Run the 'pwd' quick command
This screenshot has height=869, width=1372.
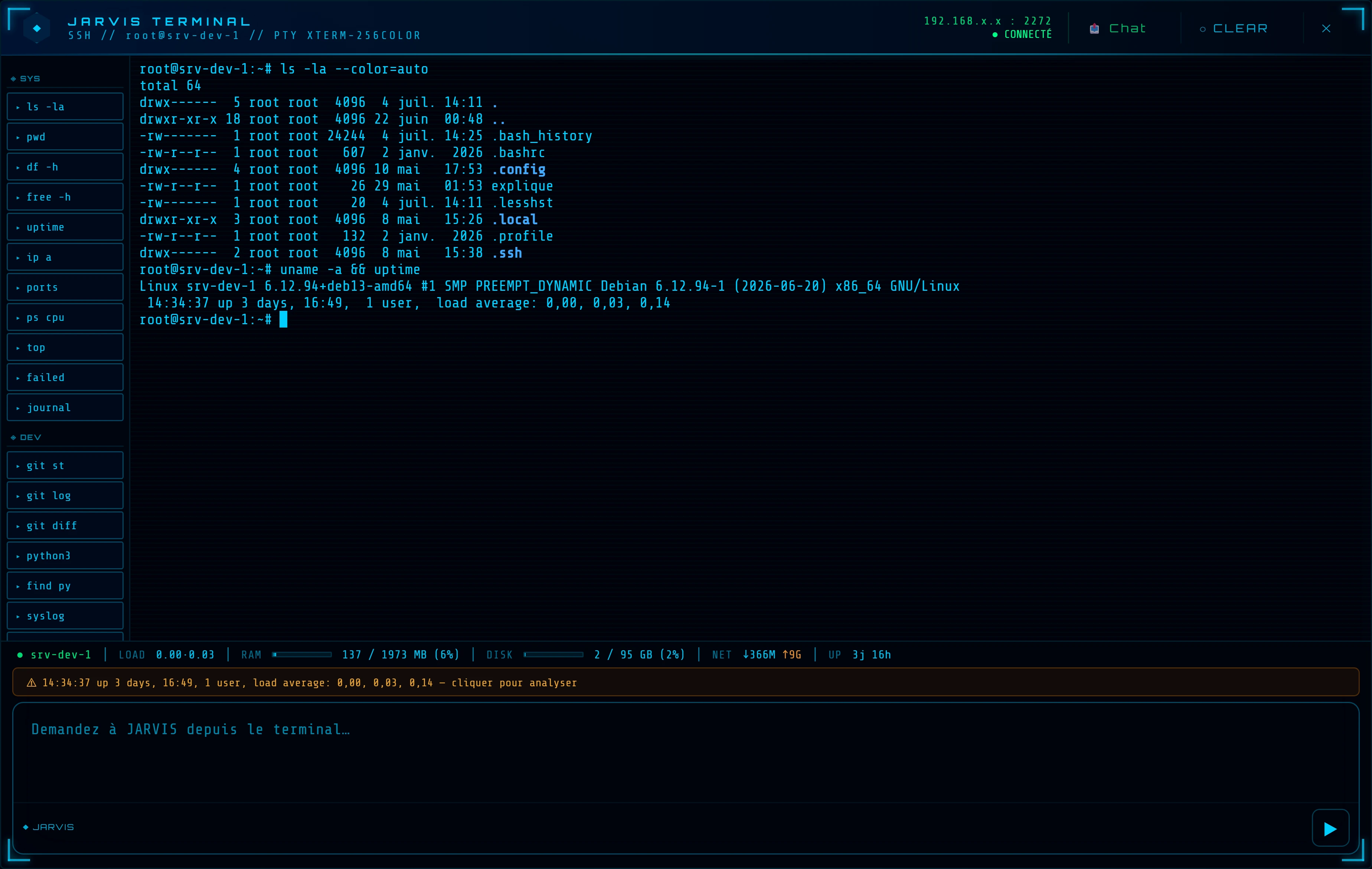[65, 137]
